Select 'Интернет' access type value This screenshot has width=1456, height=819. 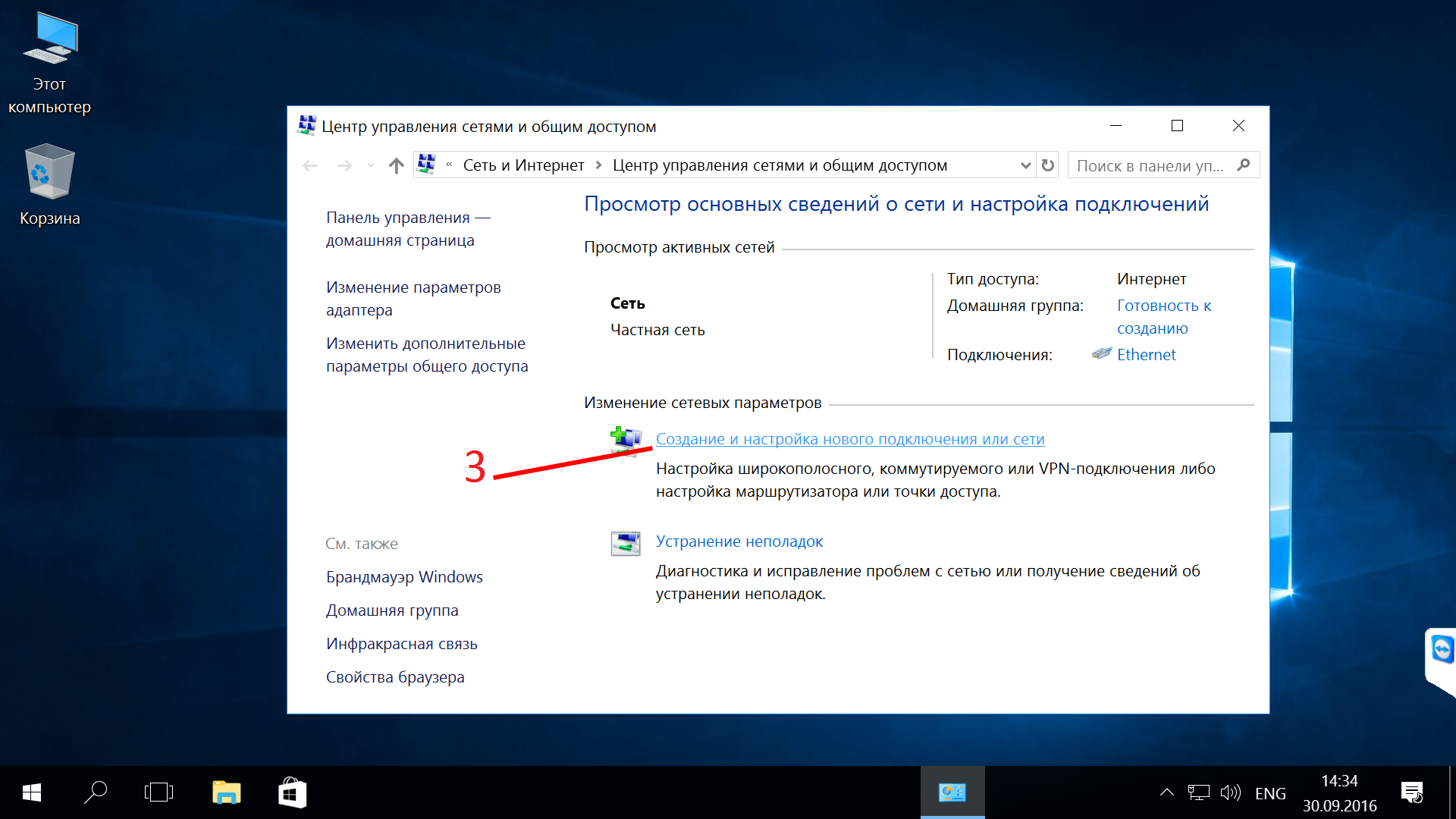coord(1151,279)
